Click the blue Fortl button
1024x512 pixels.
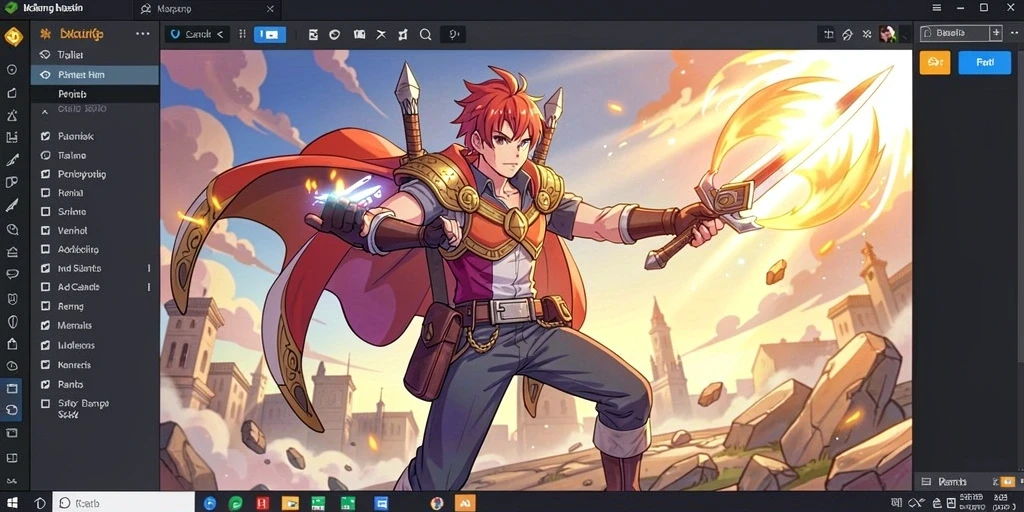coord(984,62)
